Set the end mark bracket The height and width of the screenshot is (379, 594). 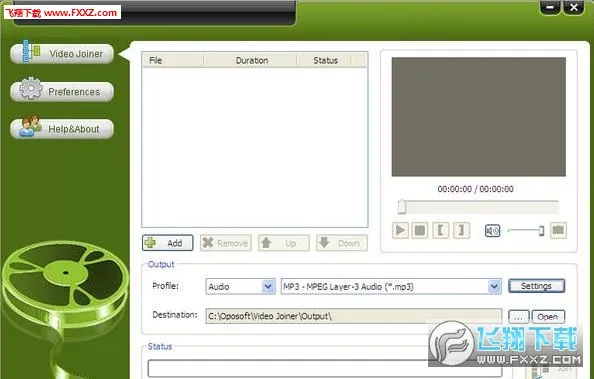click(x=461, y=230)
